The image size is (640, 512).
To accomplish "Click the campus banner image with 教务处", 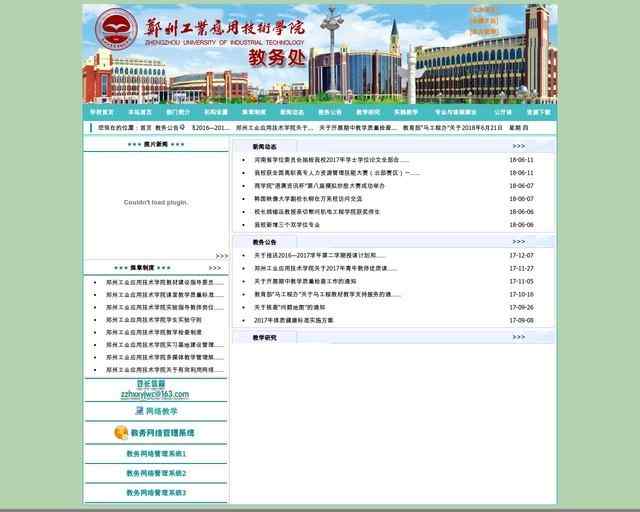I will pyautogui.click(x=320, y=54).
